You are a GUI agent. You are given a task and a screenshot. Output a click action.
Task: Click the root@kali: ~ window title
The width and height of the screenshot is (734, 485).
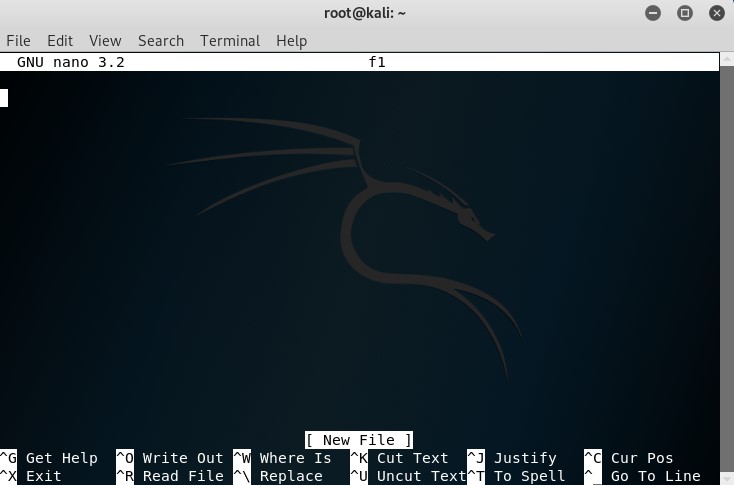(365, 13)
